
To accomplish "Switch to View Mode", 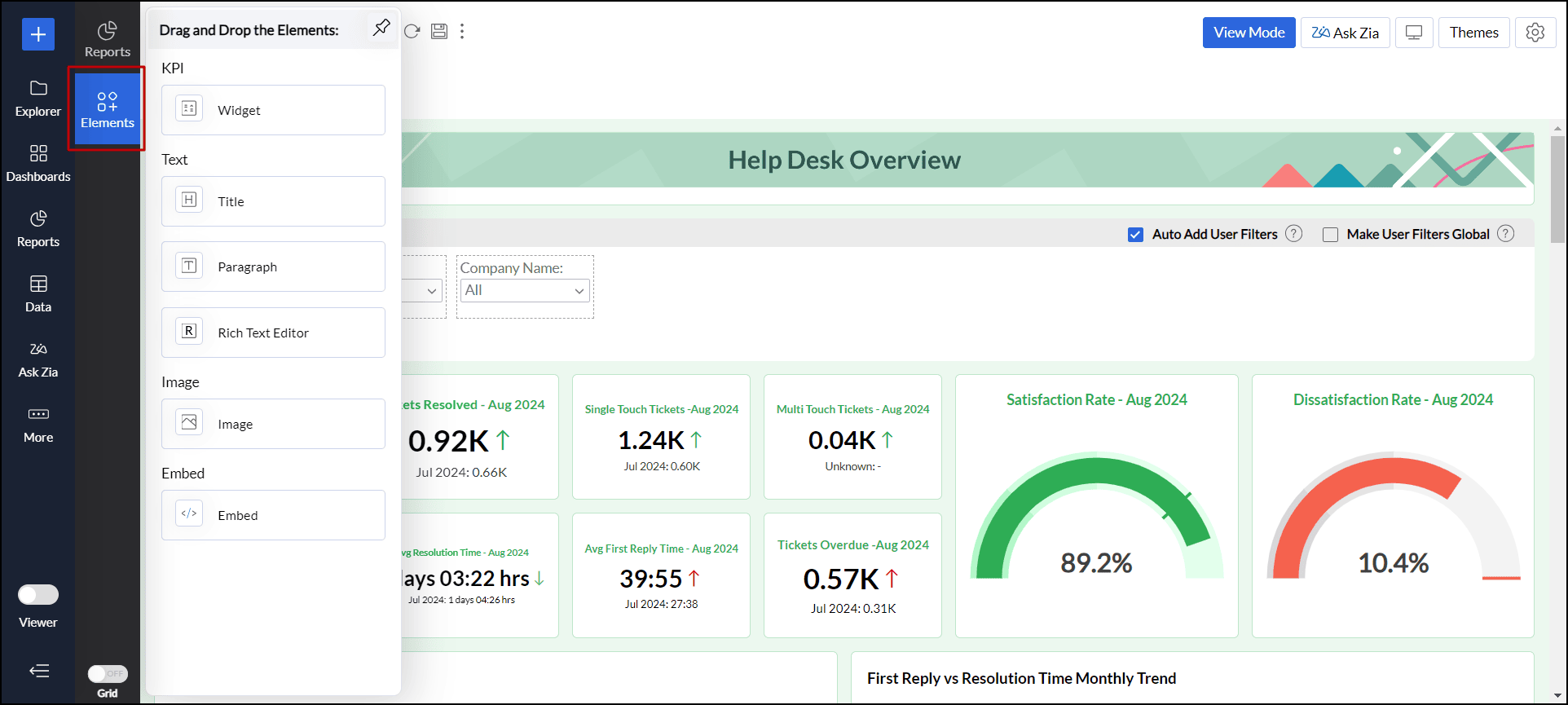I will [1249, 33].
